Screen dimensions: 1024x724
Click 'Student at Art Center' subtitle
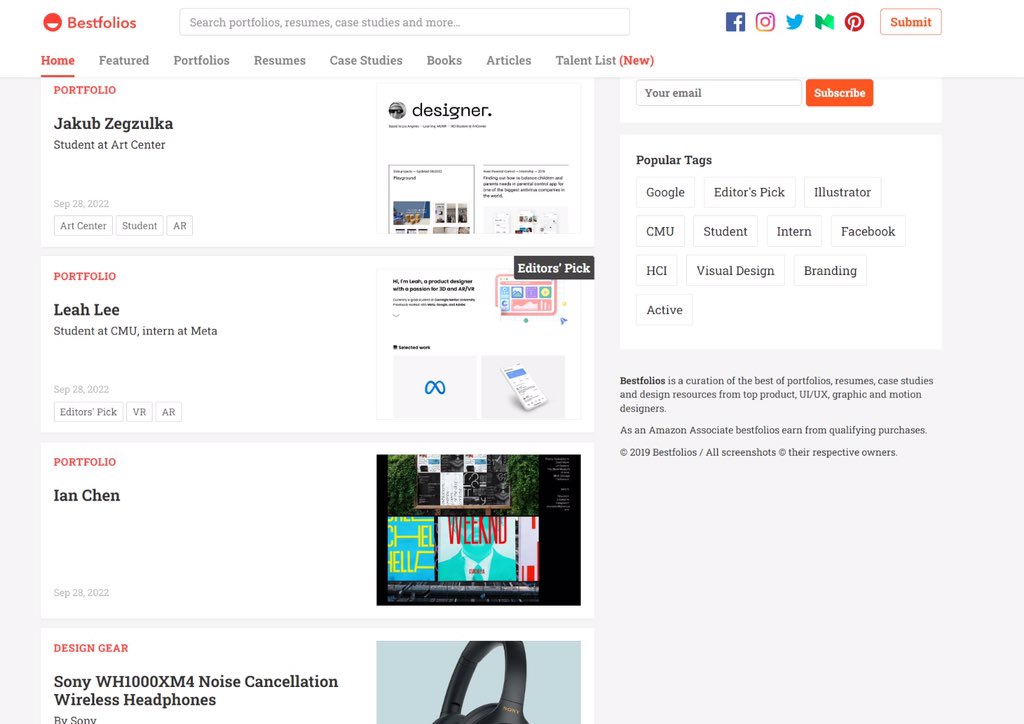coord(109,145)
